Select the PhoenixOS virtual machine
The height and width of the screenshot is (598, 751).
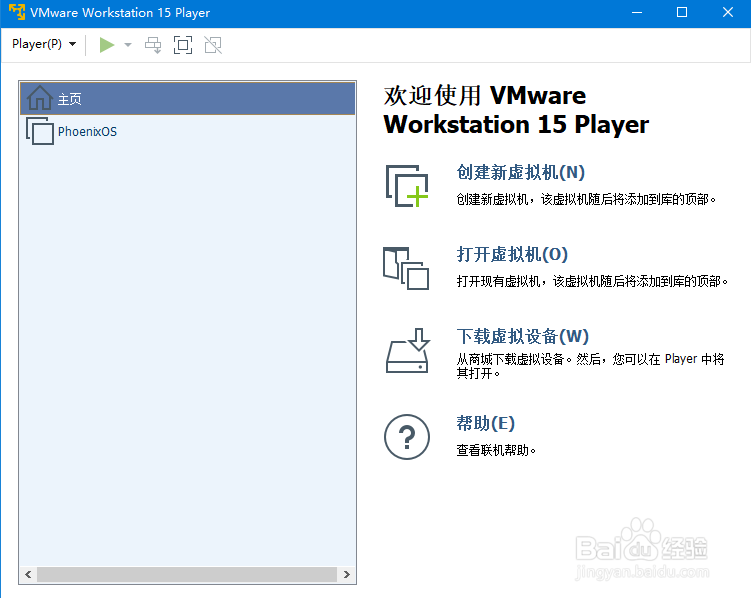click(x=187, y=131)
